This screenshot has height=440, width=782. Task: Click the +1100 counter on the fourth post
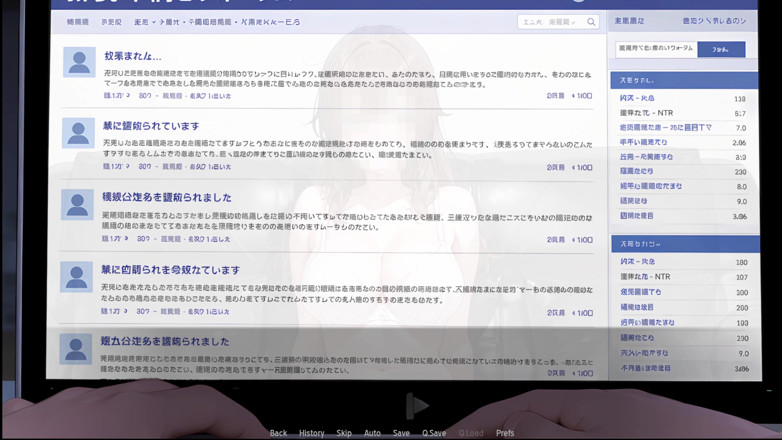click(x=582, y=313)
